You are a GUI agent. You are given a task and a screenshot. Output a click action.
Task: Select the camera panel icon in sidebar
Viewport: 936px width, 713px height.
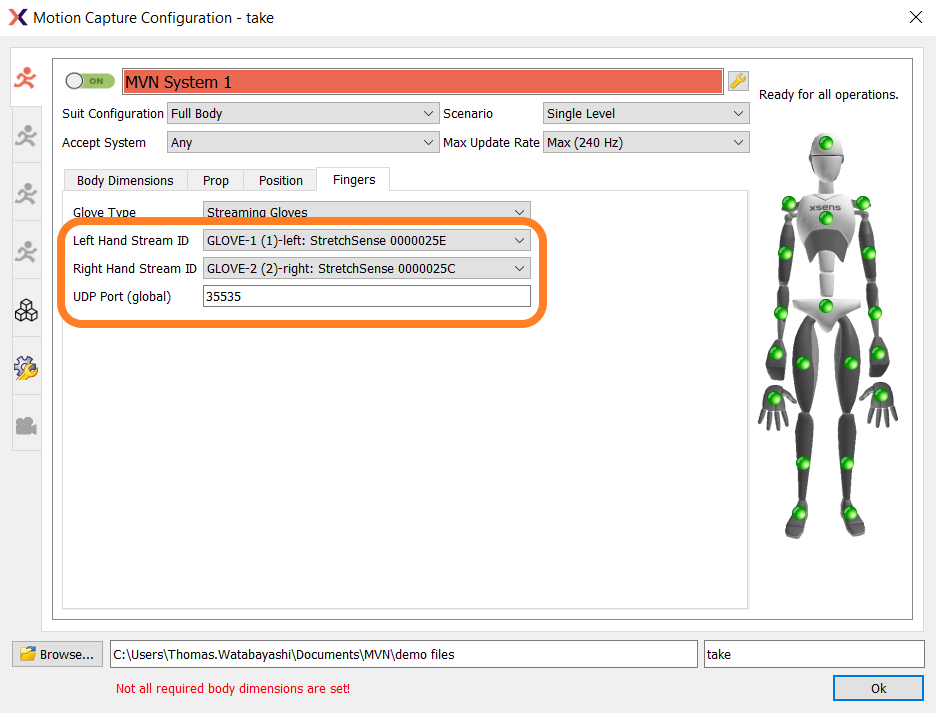coord(25,424)
